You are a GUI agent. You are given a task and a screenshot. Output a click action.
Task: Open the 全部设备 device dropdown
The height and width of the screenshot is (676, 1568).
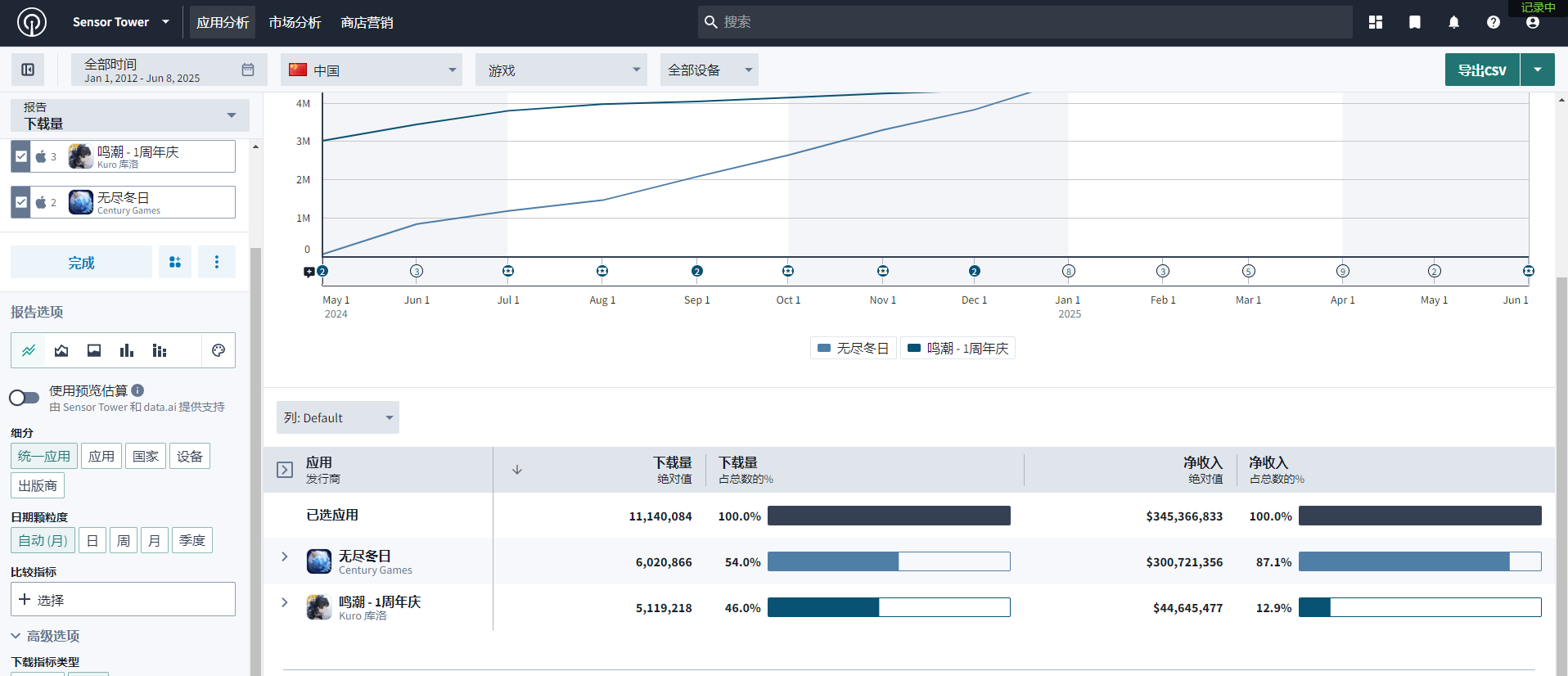(x=710, y=70)
